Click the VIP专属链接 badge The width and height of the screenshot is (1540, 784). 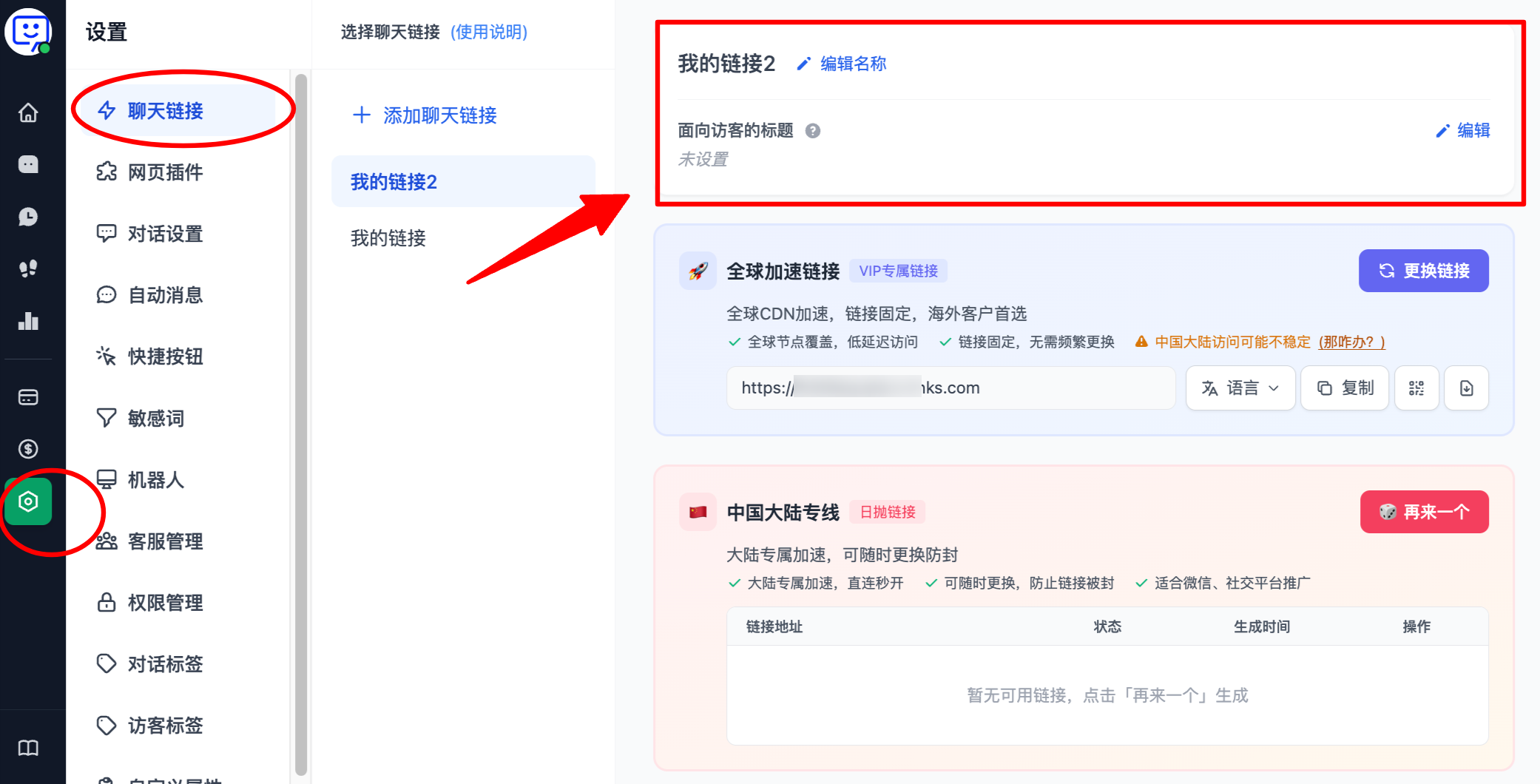click(x=898, y=271)
